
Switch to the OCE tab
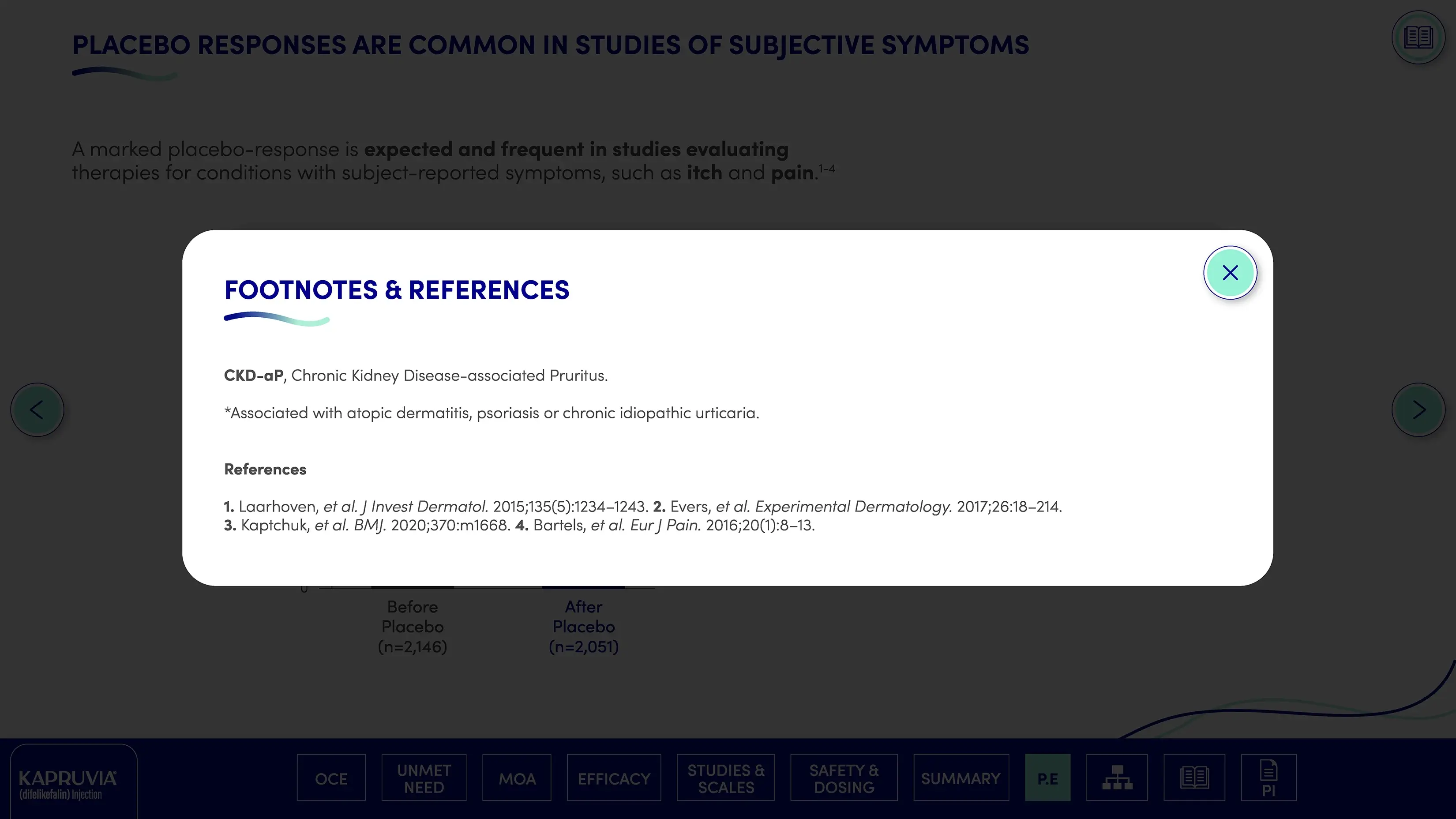click(x=331, y=778)
